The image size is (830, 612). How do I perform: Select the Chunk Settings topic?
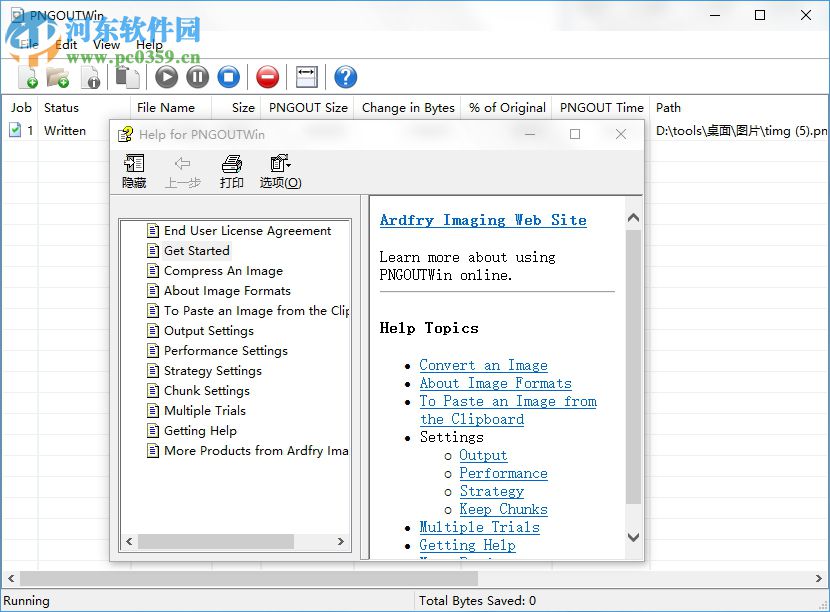point(206,391)
